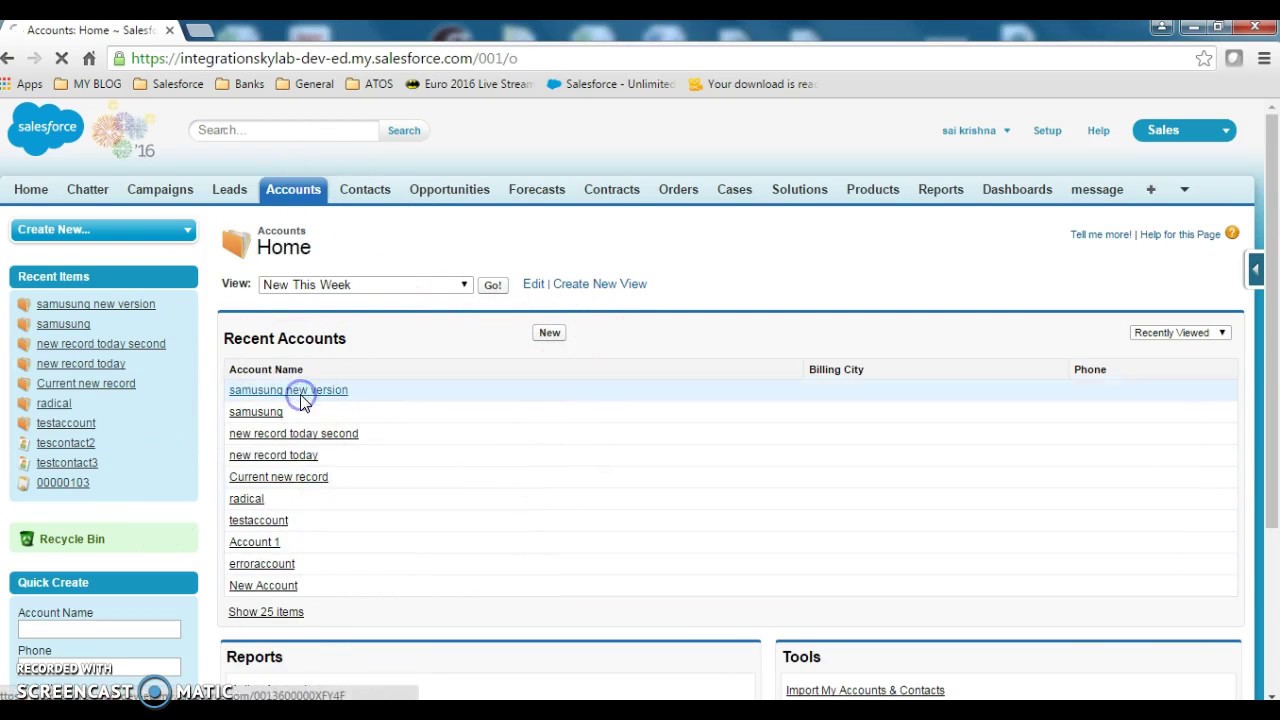Open new record today second account in table

293,434
